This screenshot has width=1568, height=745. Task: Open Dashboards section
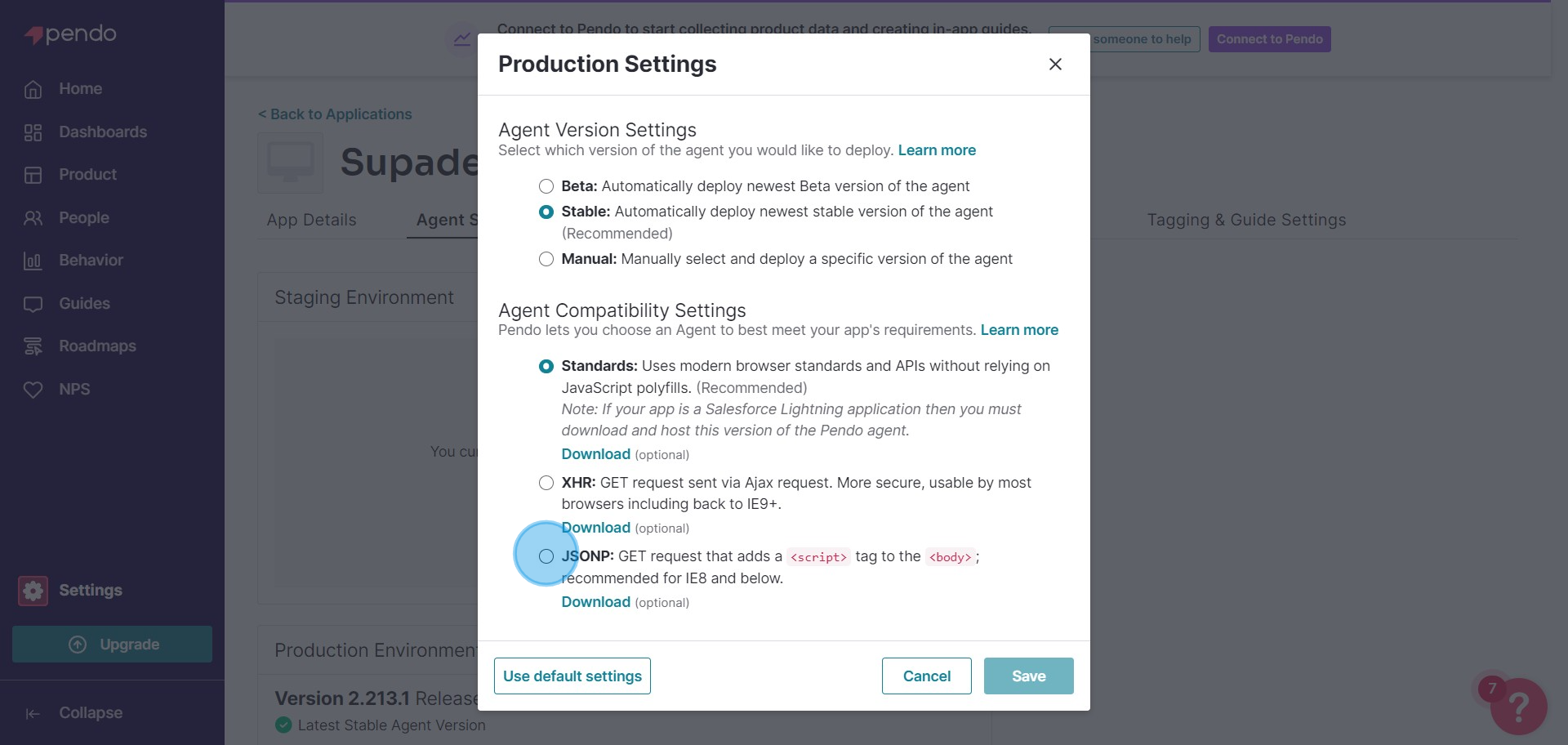point(103,132)
